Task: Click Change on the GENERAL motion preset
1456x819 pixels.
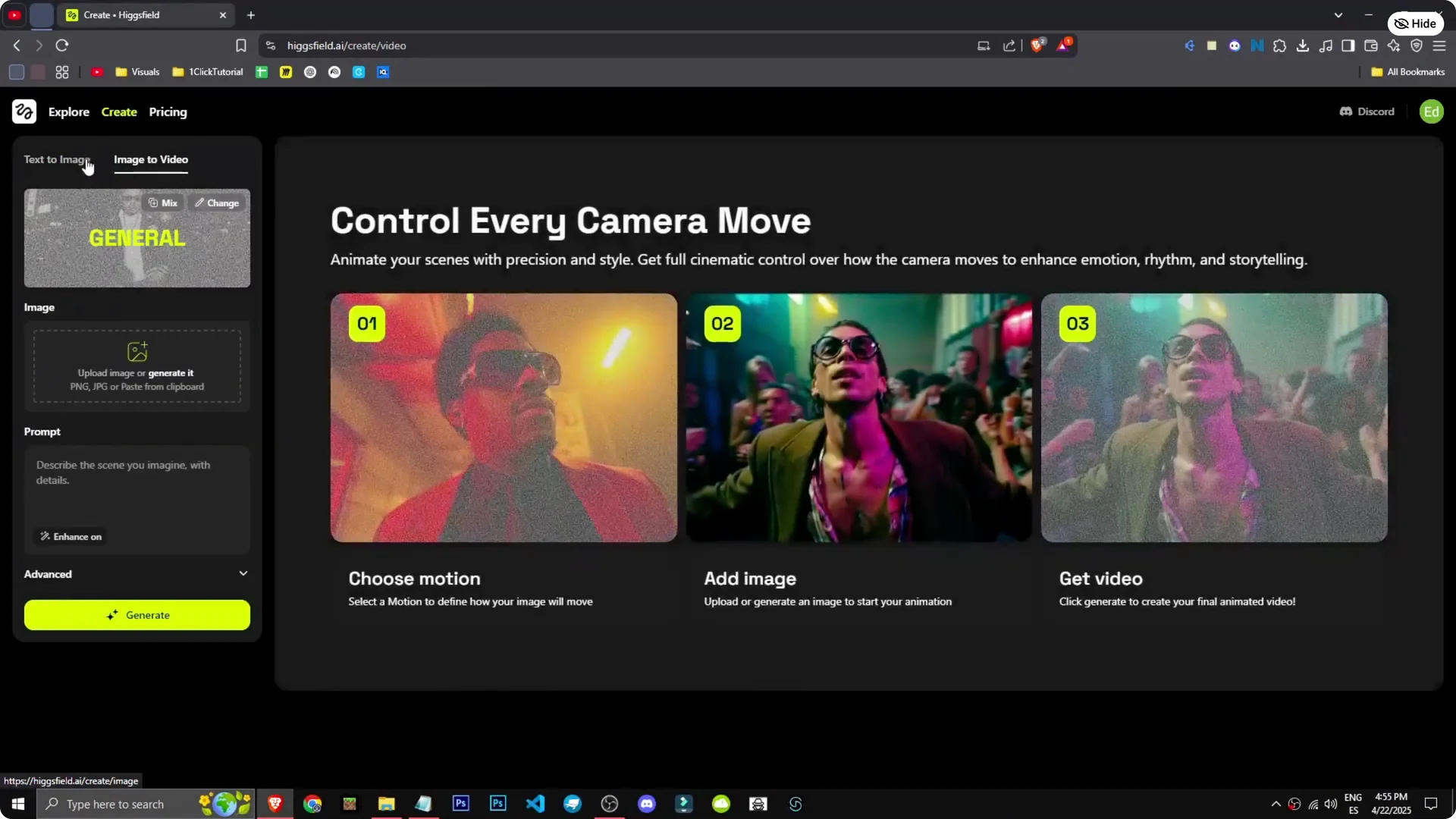Action: point(218,202)
